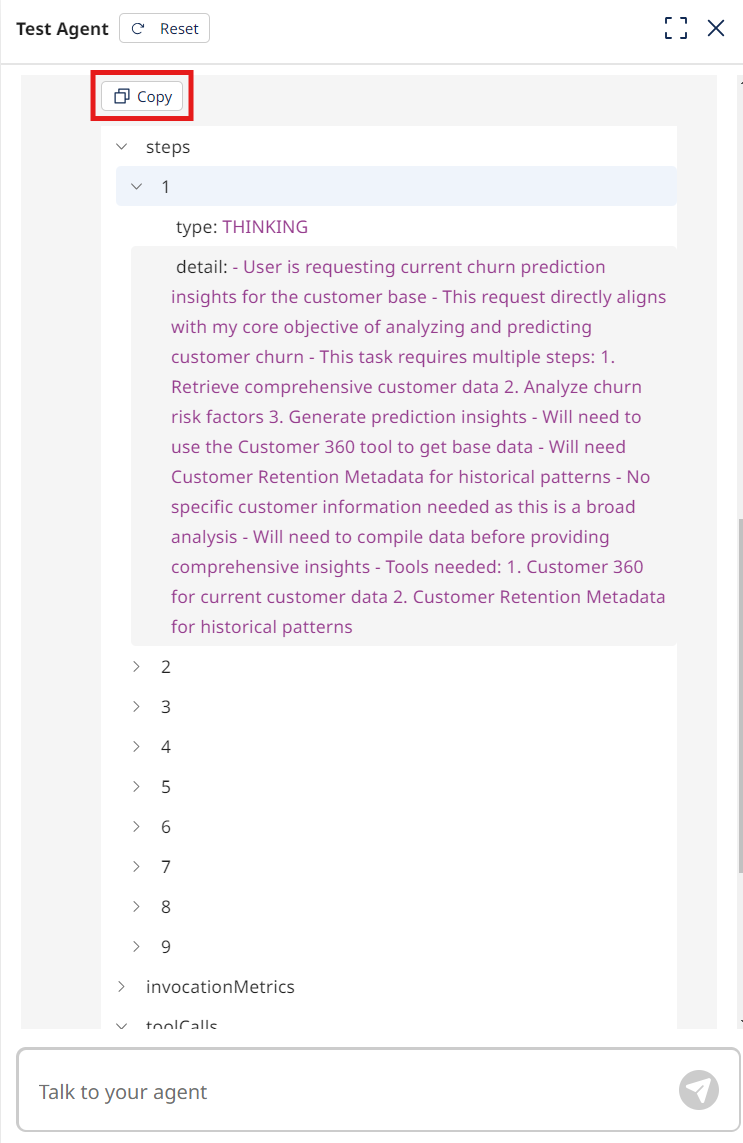Click the Talk to your agent input
743x1143 pixels.
[350, 1091]
